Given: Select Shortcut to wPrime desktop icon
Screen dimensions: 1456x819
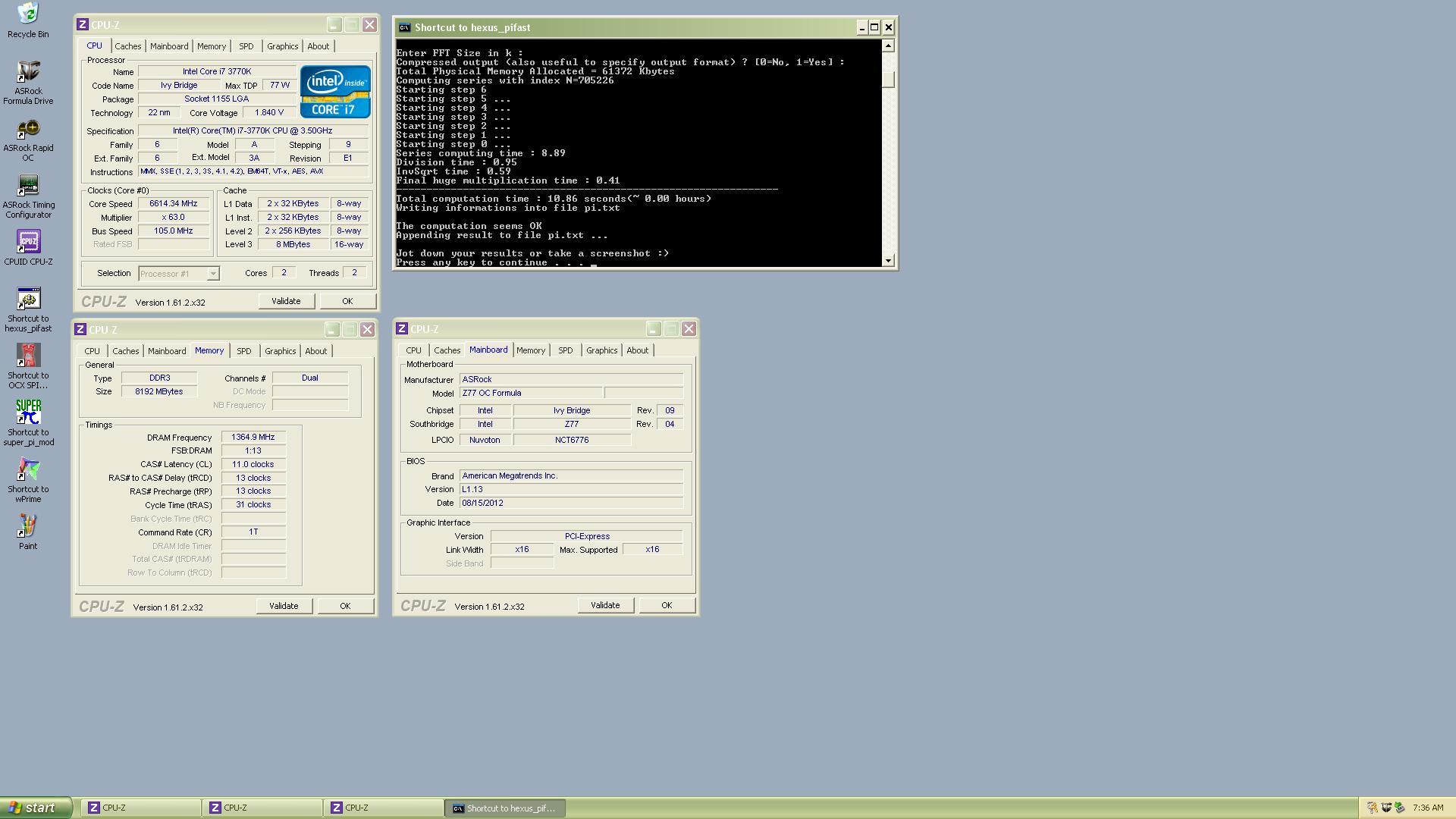Looking at the screenshot, I should coord(28,480).
